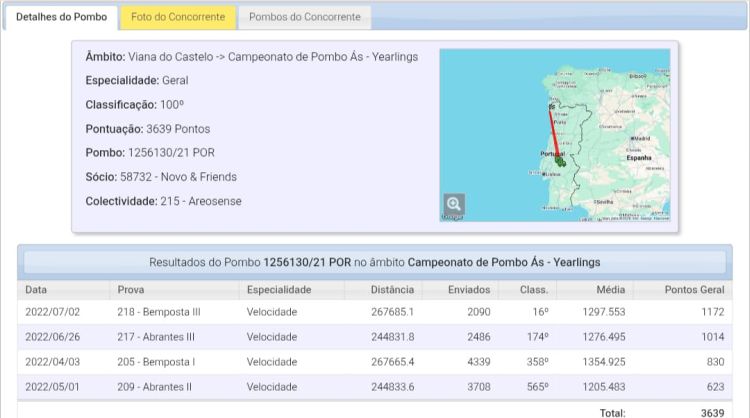Sort by Pontos Geral column header
The image size is (750, 418).
coord(694,290)
